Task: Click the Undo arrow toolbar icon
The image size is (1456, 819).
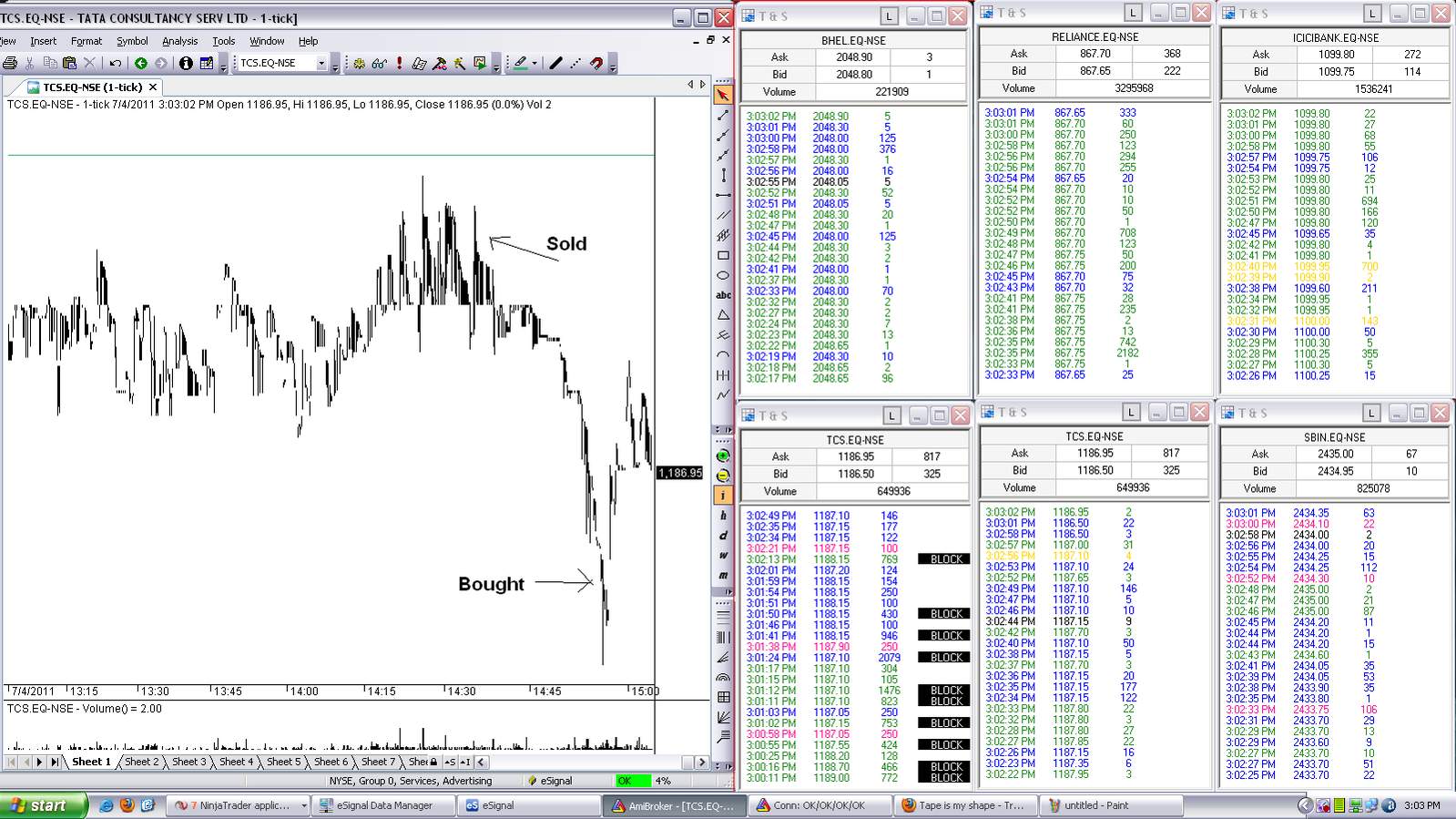Action: [x=115, y=63]
